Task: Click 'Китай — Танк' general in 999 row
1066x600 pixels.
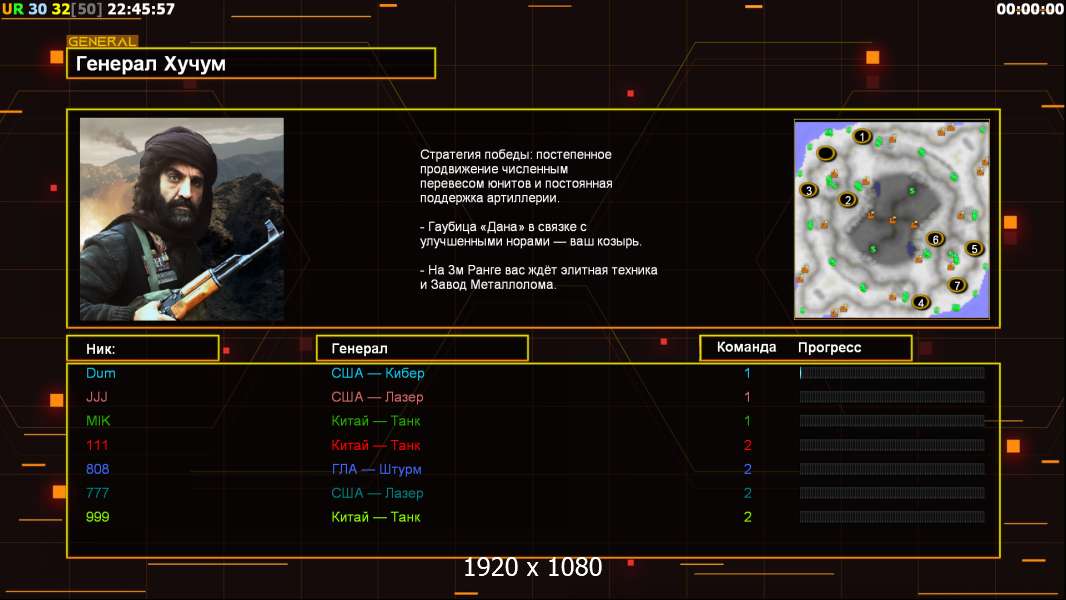Action: (x=375, y=516)
